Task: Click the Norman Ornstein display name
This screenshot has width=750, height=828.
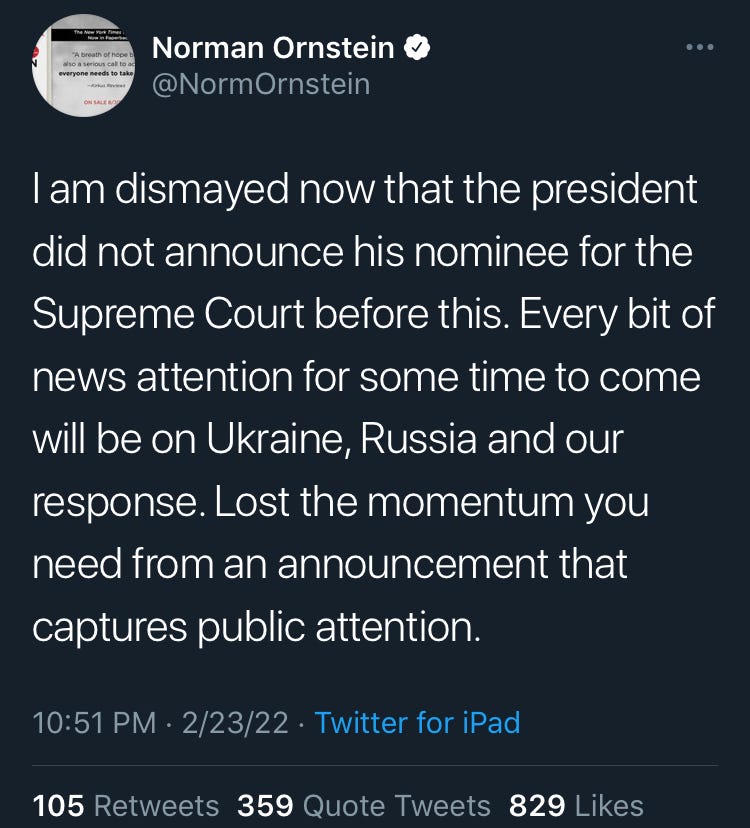Action: pos(273,48)
